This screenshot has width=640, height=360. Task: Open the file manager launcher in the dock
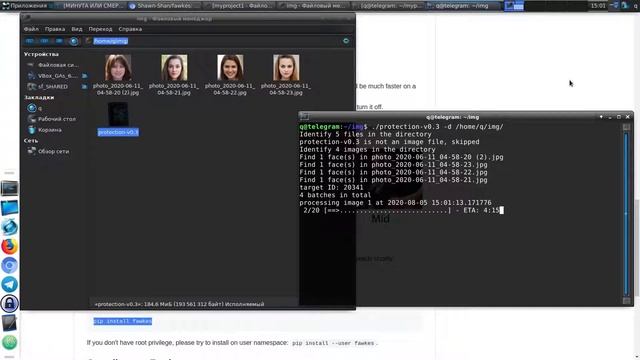(x=9, y=207)
